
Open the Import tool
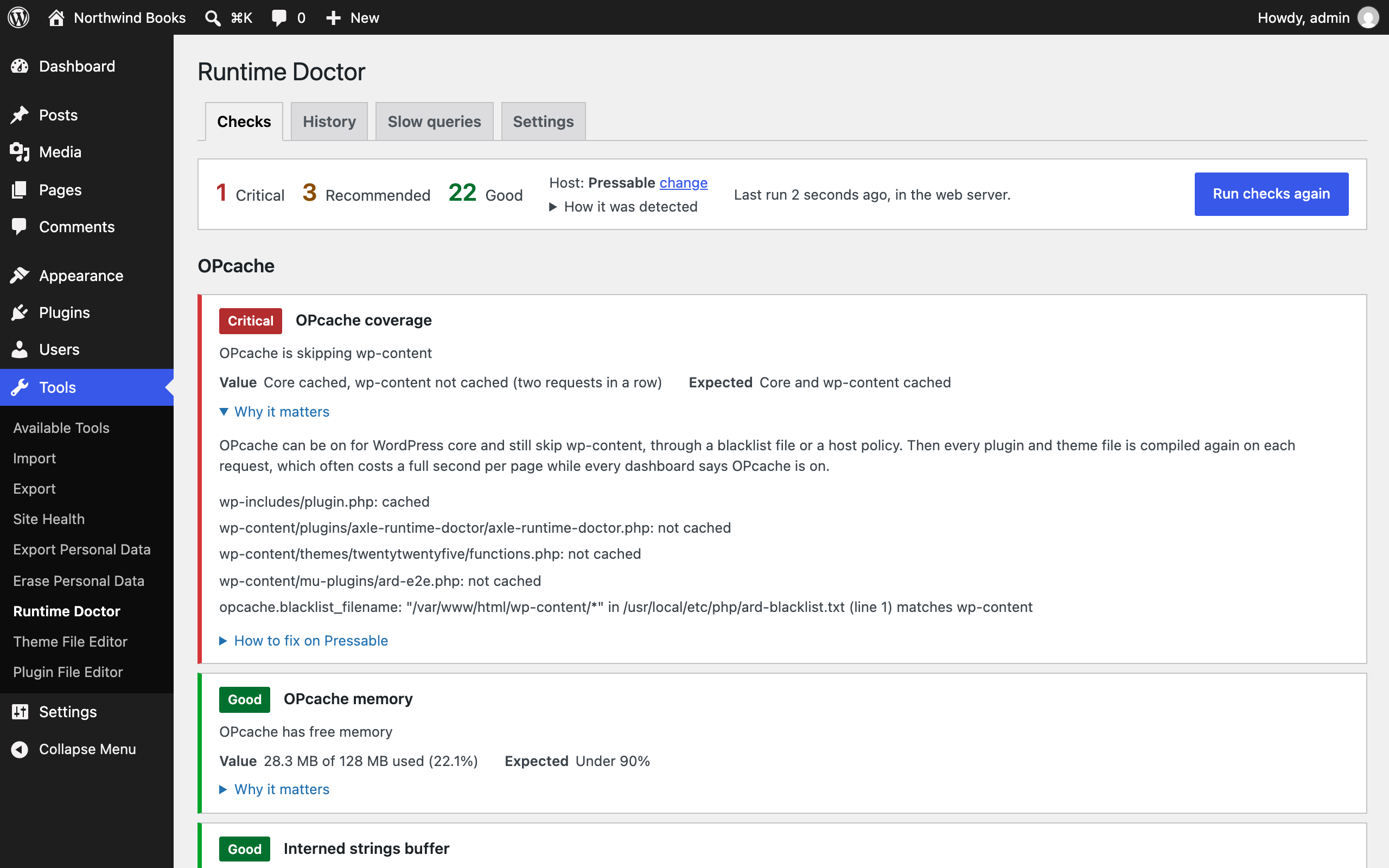[34, 458]
